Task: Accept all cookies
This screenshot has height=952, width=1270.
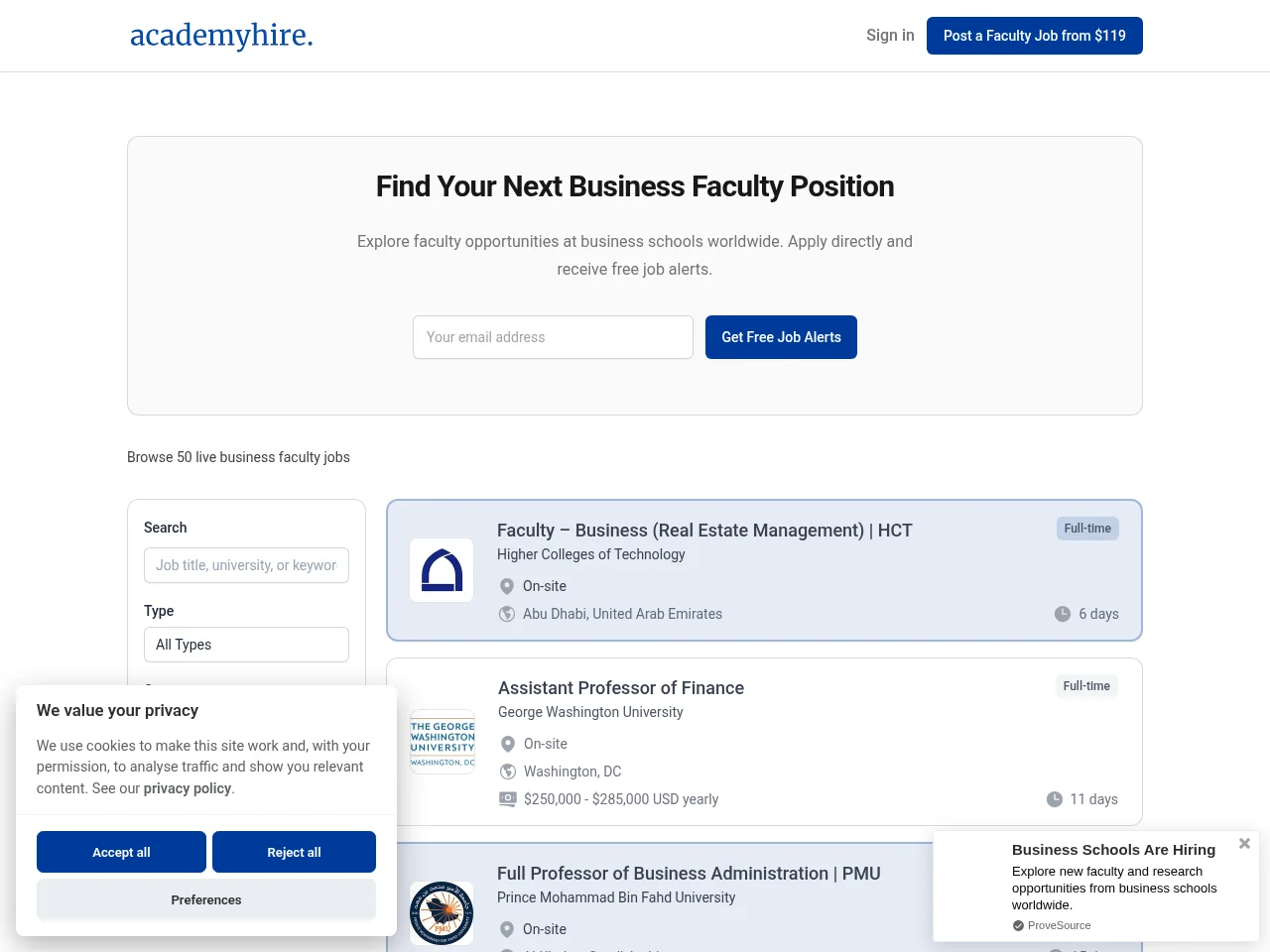Action: tap(121, 852)
